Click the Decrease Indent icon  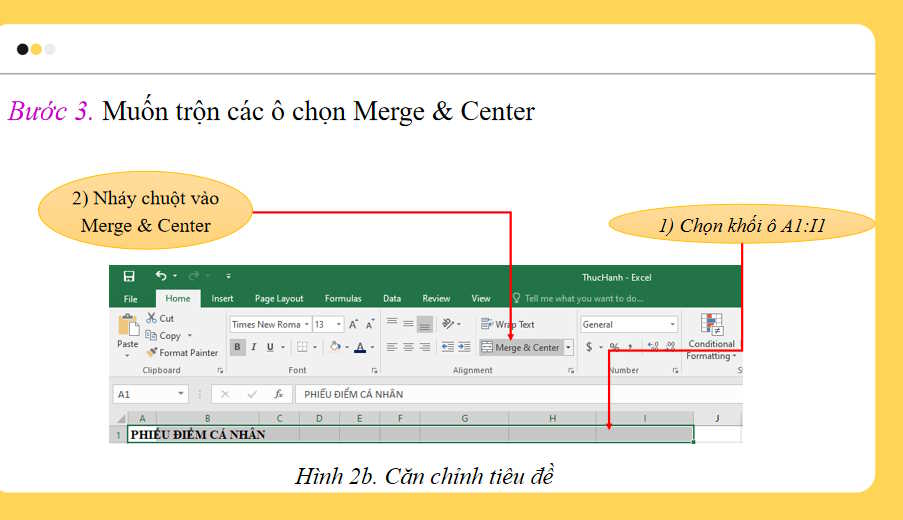[x=447, y=347]
